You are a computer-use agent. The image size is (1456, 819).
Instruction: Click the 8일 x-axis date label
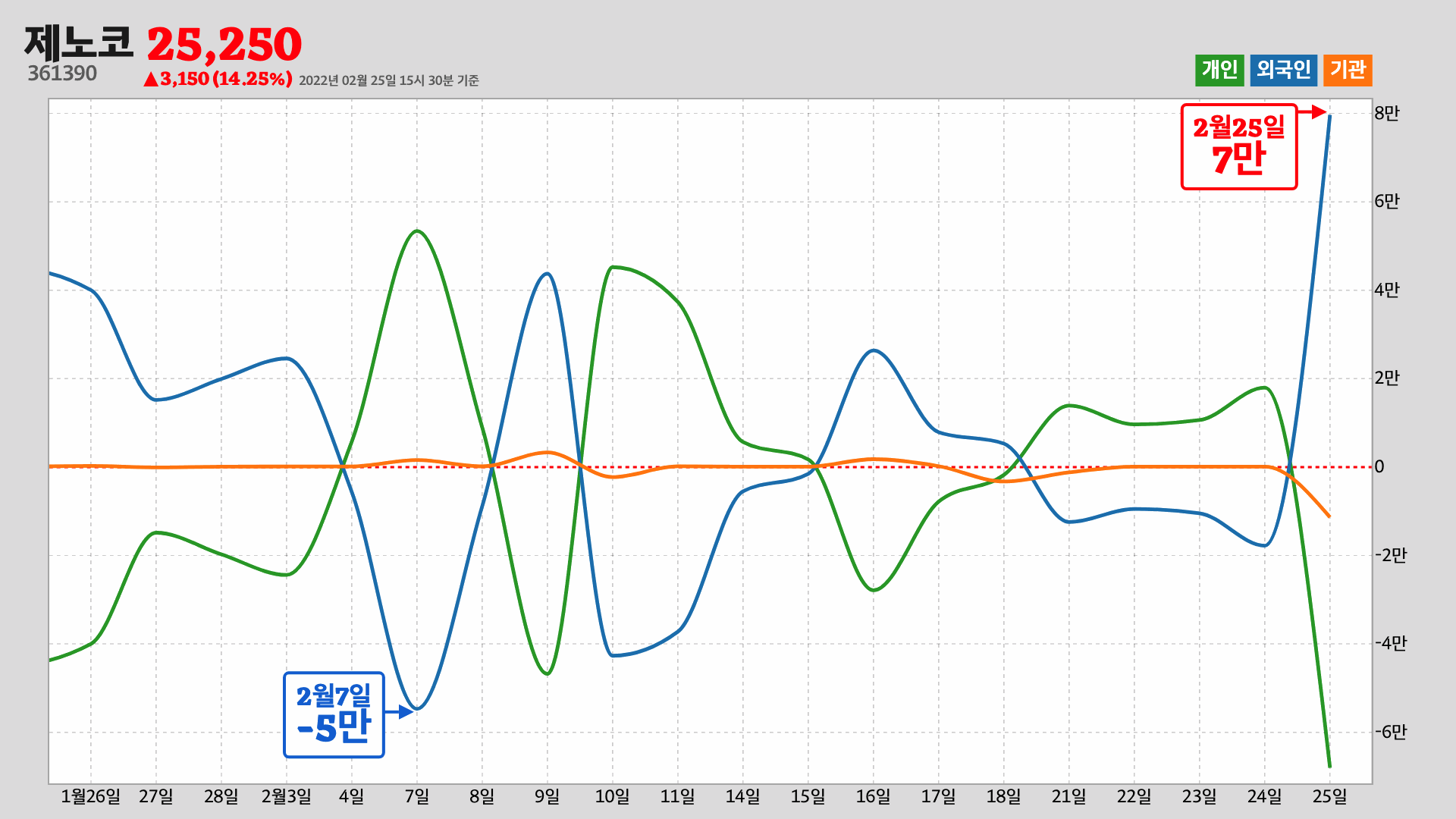click(482, 796)
